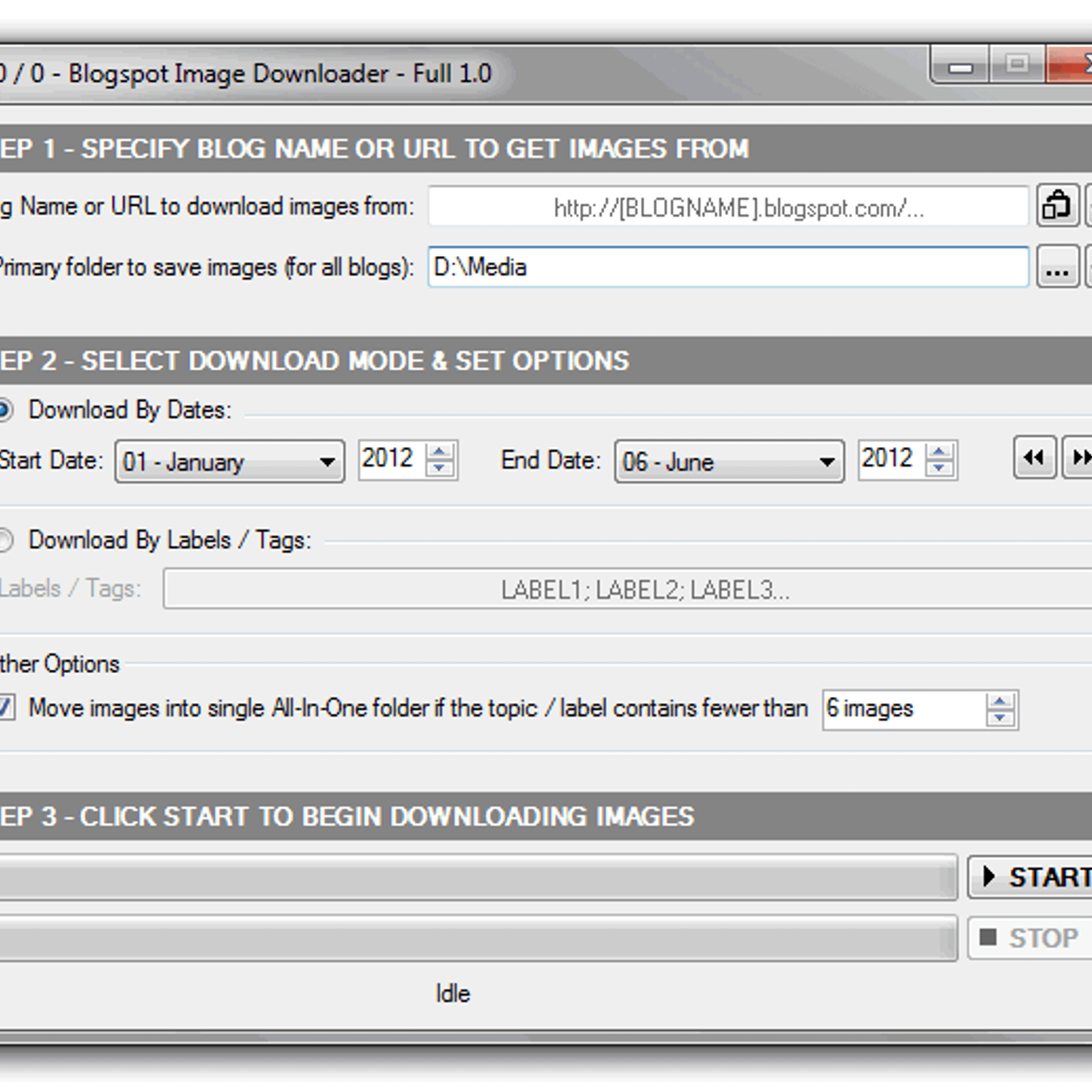Screen dimensions: 1092x1092
Task: Minimize the Blogspot Image Downloader window
Action: (960, 66)
